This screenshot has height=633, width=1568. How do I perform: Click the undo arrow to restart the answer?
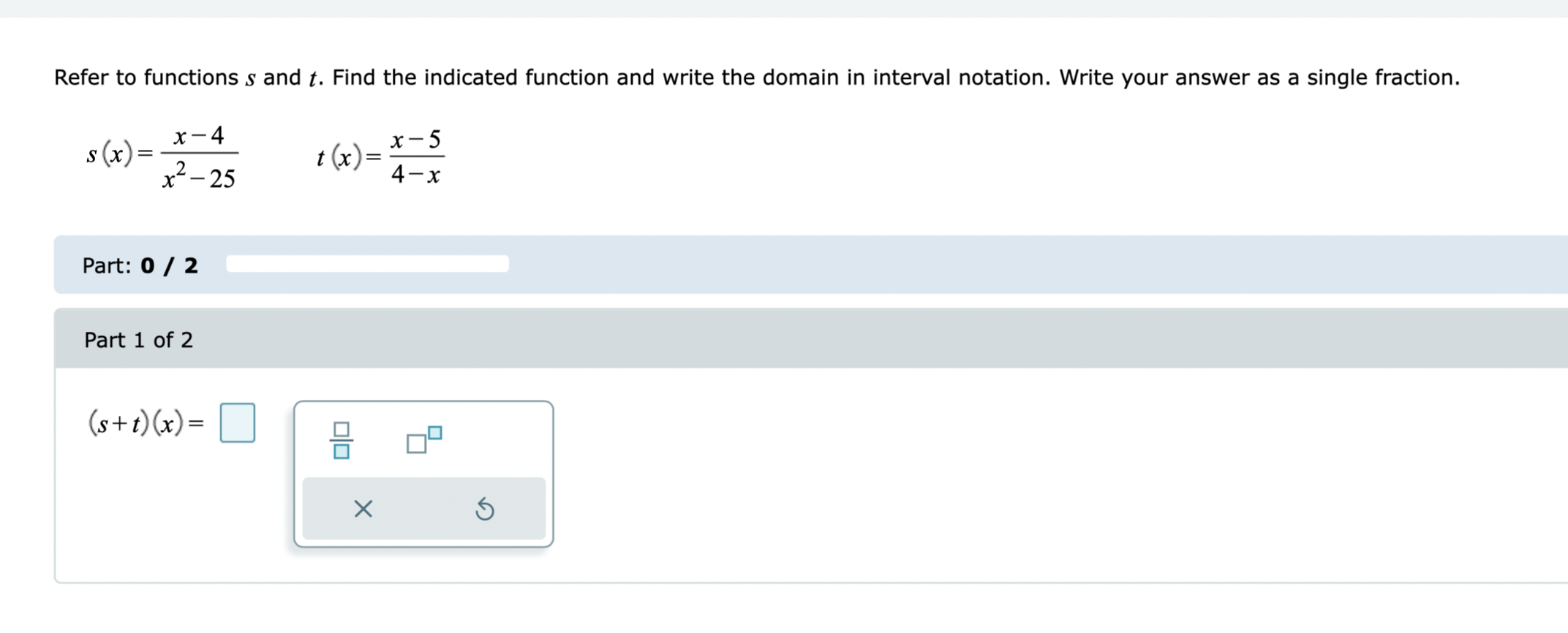tap(485, 509)
